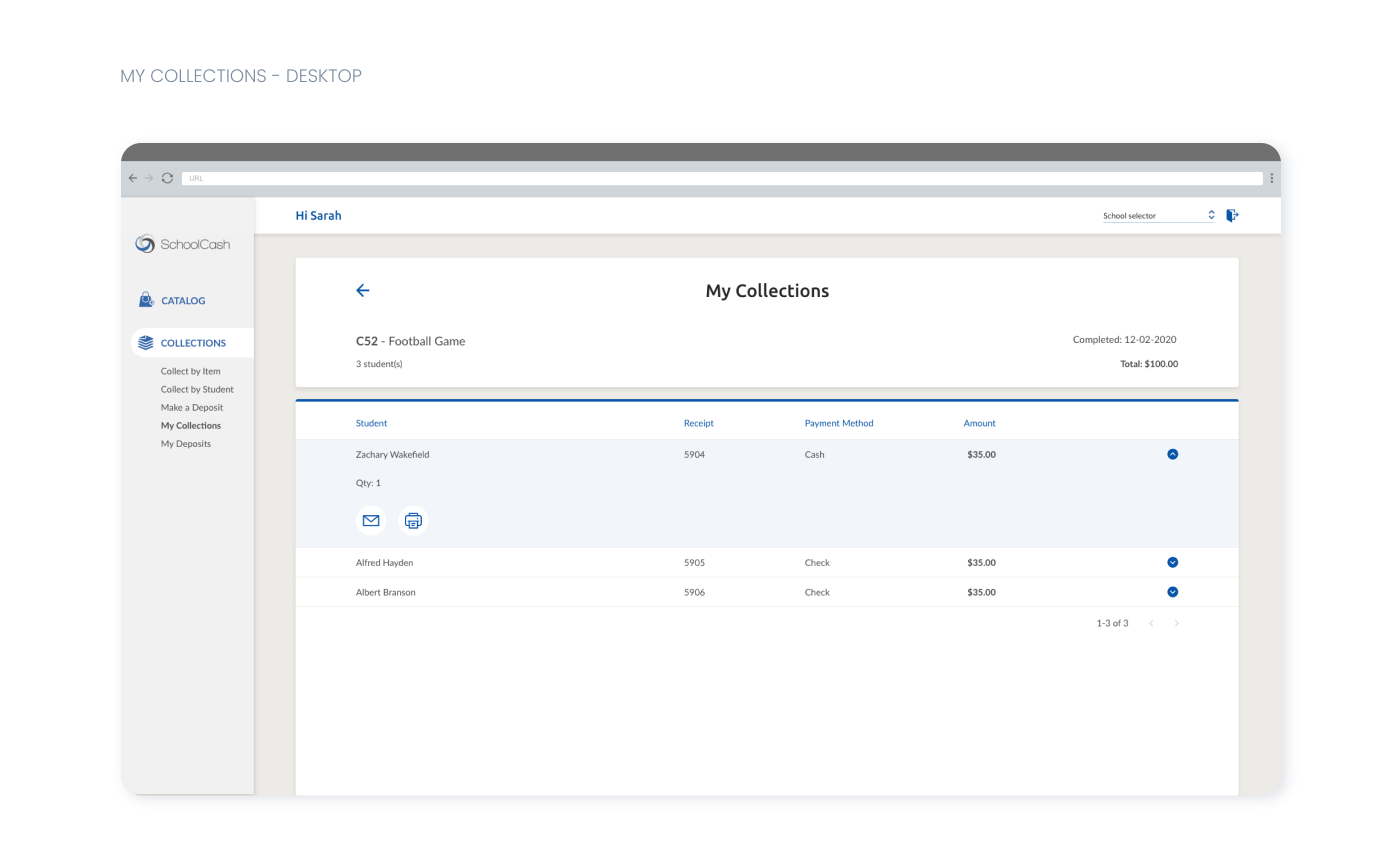Click receipt number 5905
Viewport: 1388px width, 866px height.
(695, 562)
